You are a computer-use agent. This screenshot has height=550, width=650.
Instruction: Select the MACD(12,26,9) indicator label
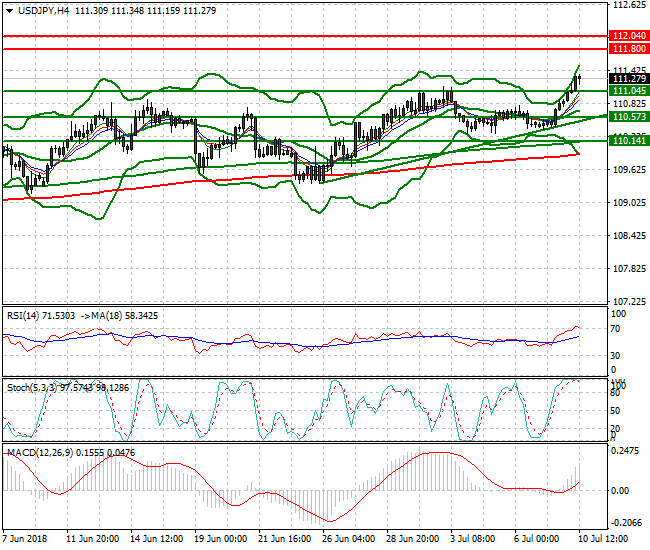(40, 453)
